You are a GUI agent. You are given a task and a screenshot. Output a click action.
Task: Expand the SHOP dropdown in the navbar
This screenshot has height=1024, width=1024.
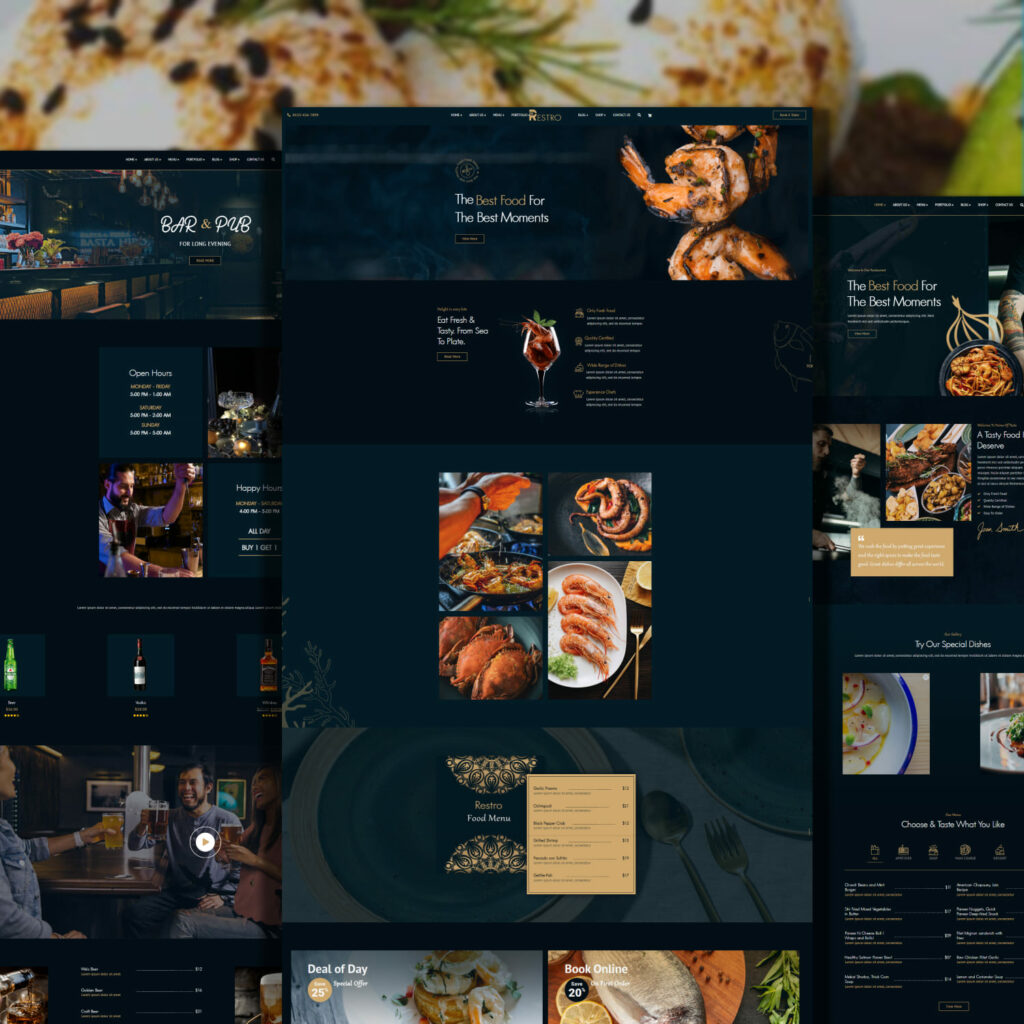click(x=599, y=115)
